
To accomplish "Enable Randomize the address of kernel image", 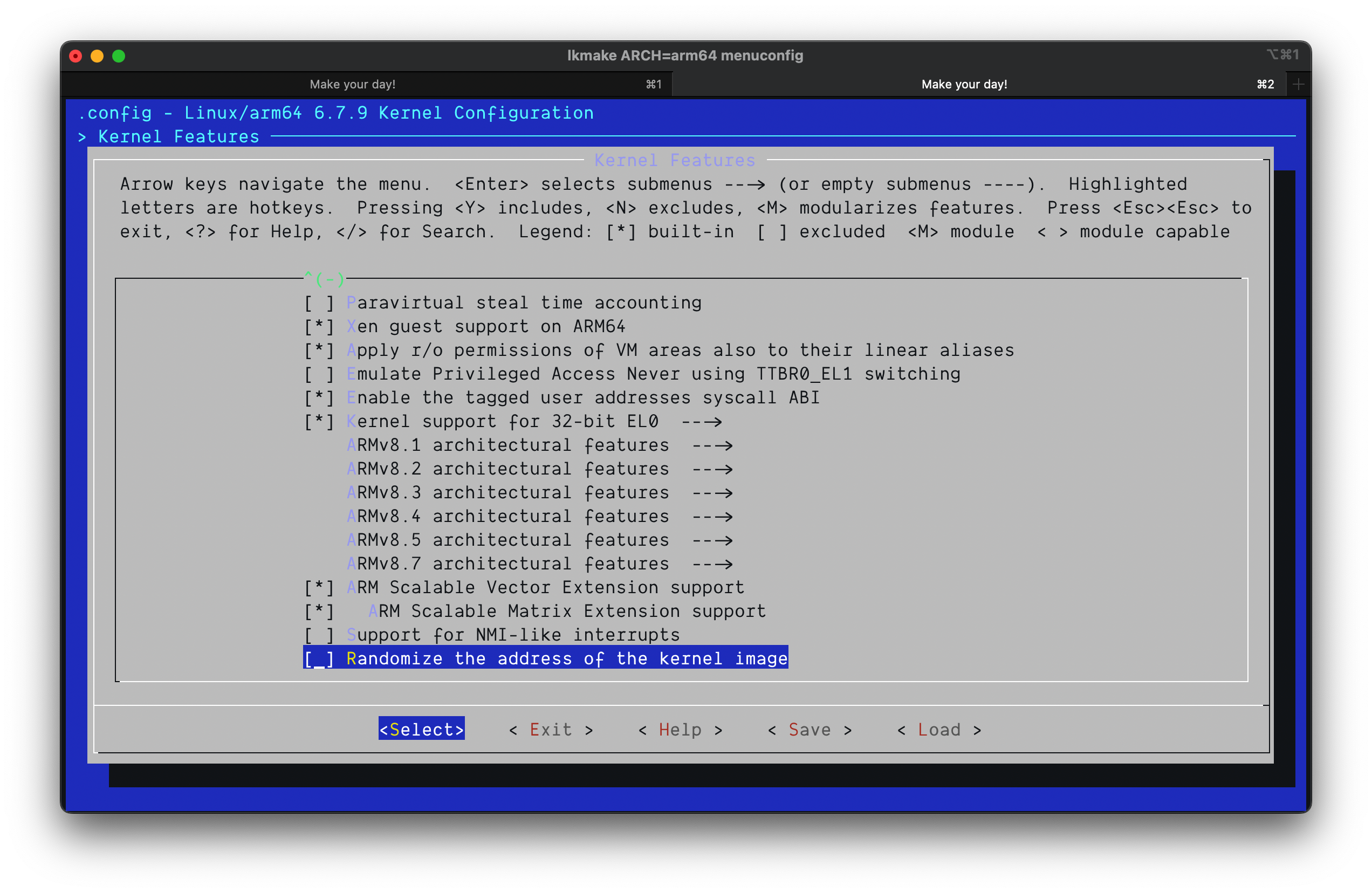I will 319,658.
